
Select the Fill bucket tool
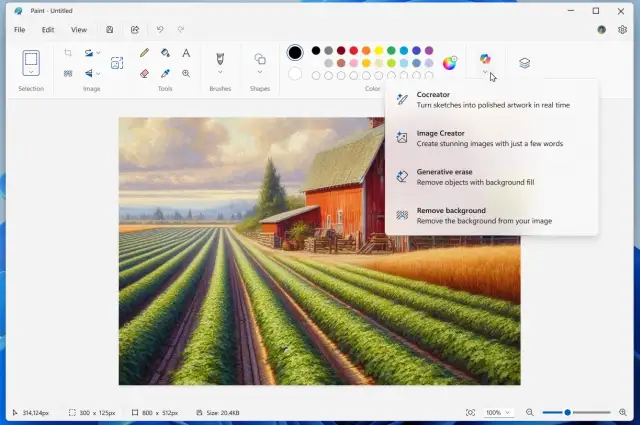165,53
